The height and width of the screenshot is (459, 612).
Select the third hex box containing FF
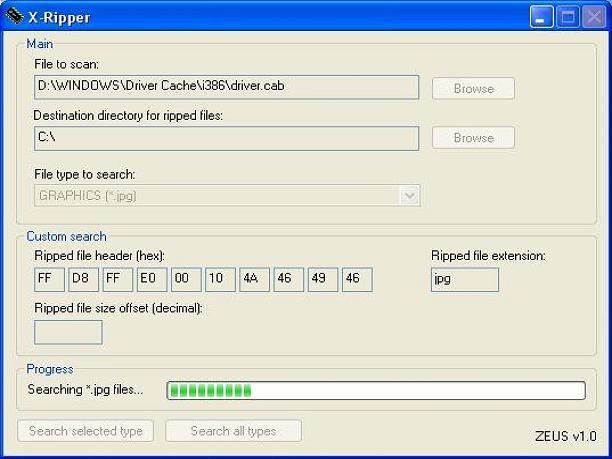[x=118, y=279]
